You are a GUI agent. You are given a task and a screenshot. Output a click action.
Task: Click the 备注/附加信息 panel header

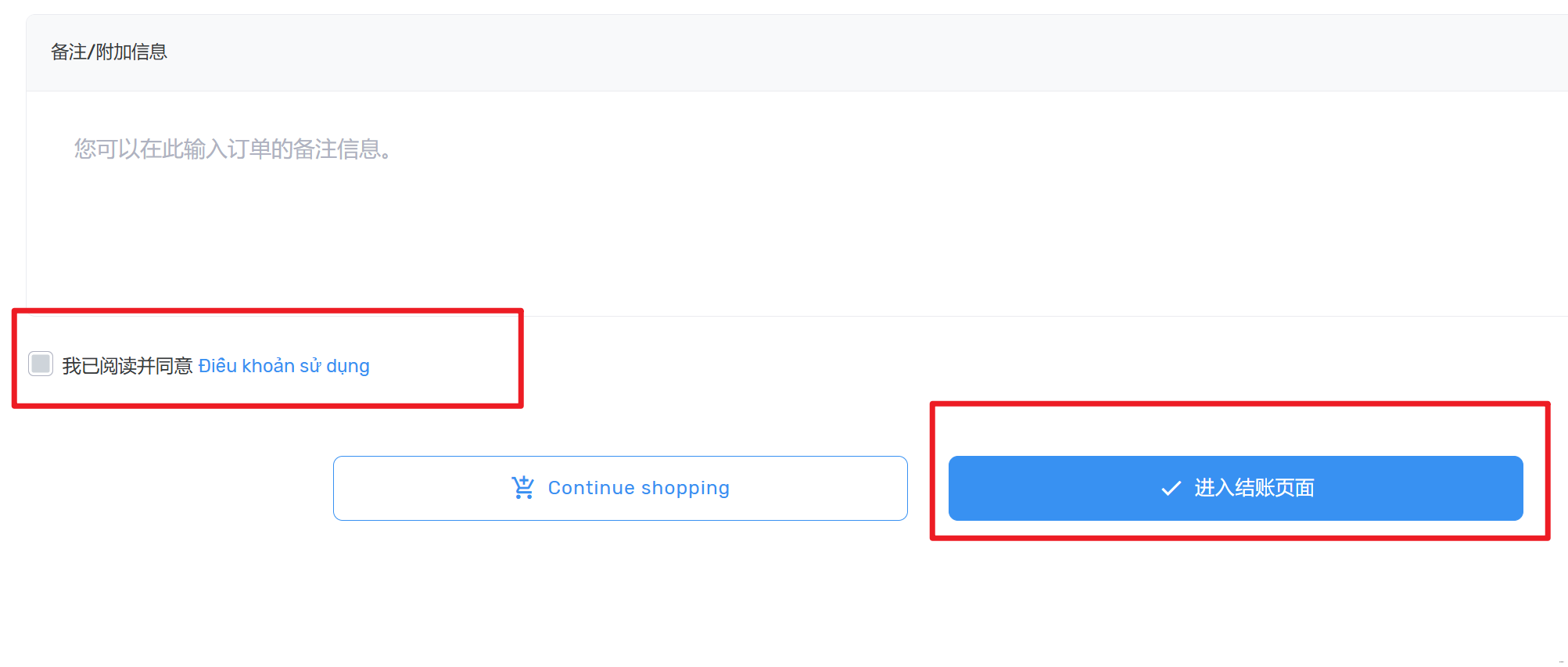(x=109, y=52)
